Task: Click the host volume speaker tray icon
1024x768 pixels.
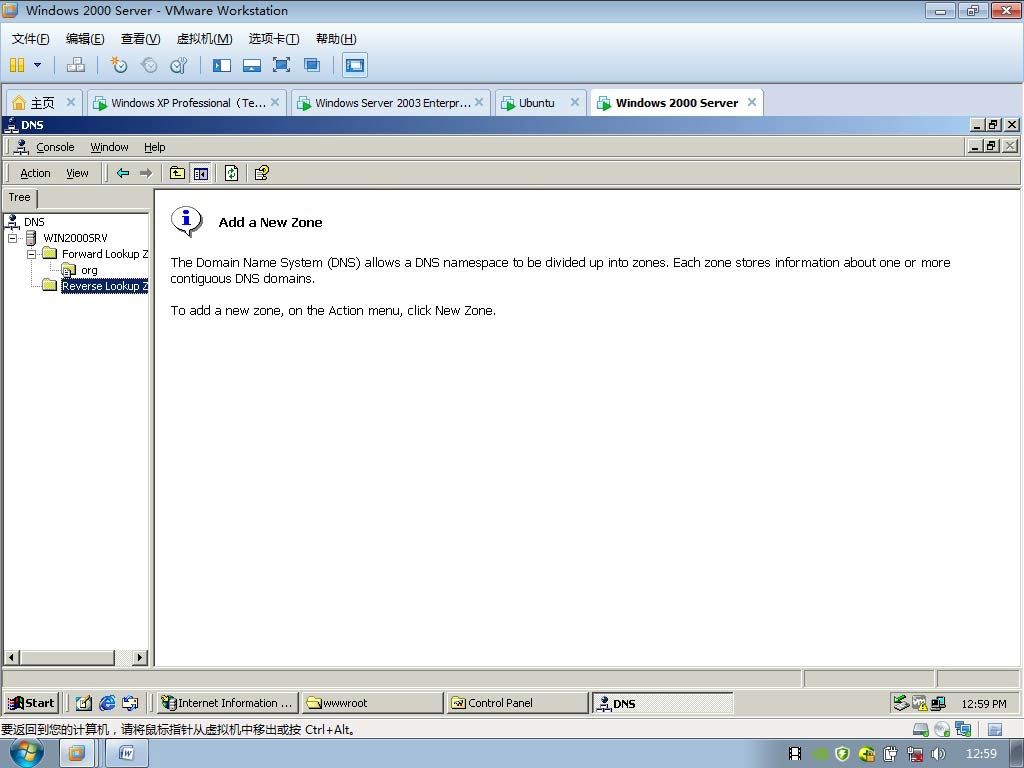Action: coord(938,754)
